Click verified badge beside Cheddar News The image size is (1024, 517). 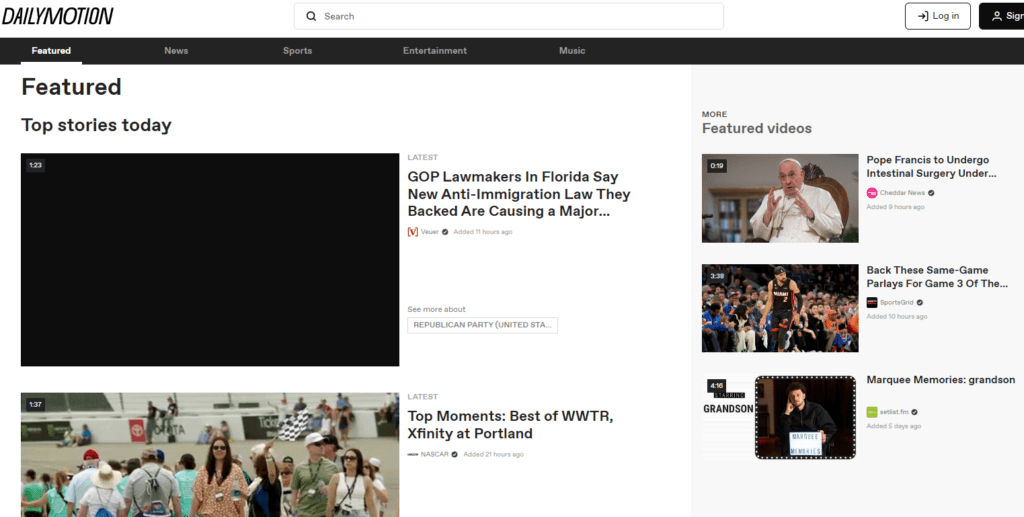[931, 193]
